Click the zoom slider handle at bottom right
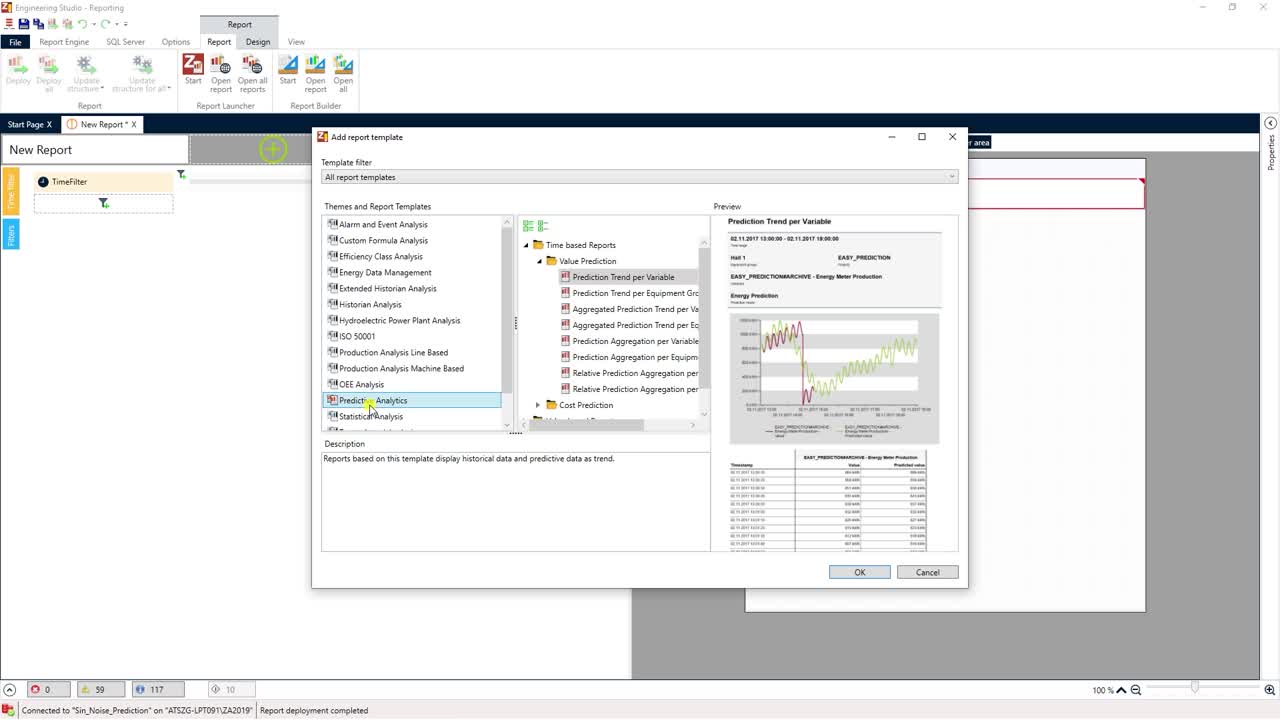The image size is (1280, 720). click(1194, 688)
